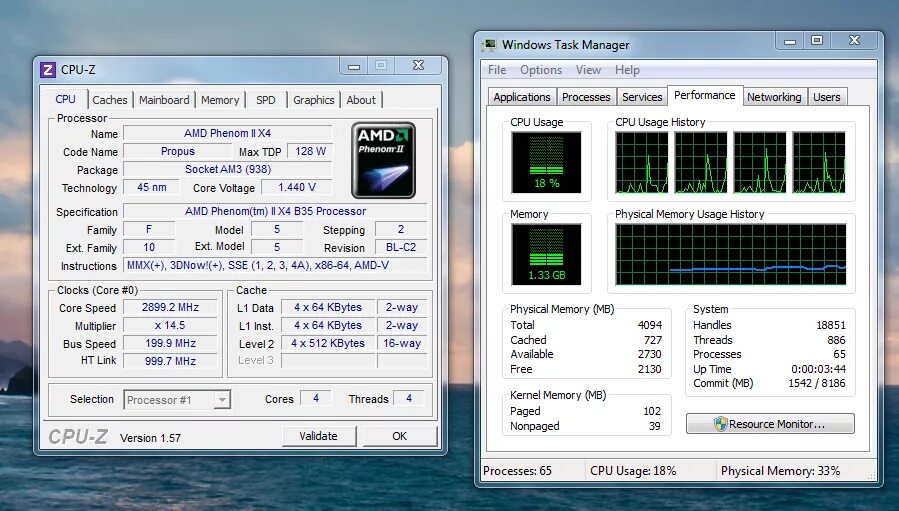Open the Services tab

coord(642,97)
